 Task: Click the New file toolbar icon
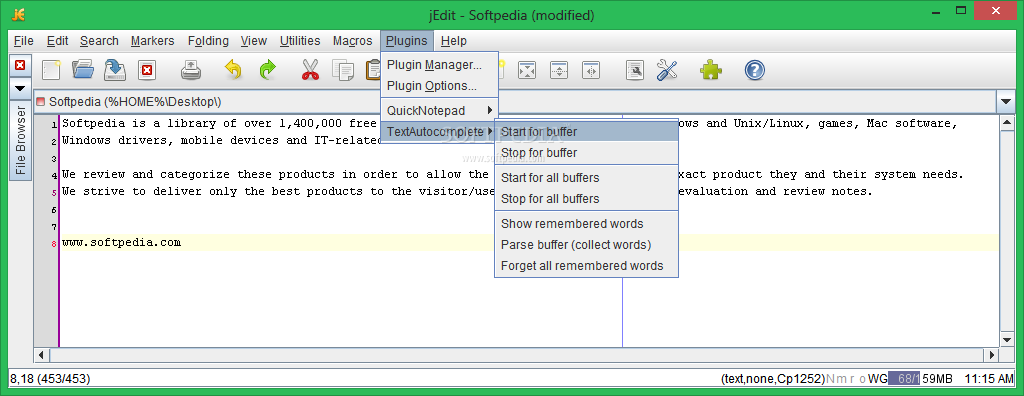point(51,70)
